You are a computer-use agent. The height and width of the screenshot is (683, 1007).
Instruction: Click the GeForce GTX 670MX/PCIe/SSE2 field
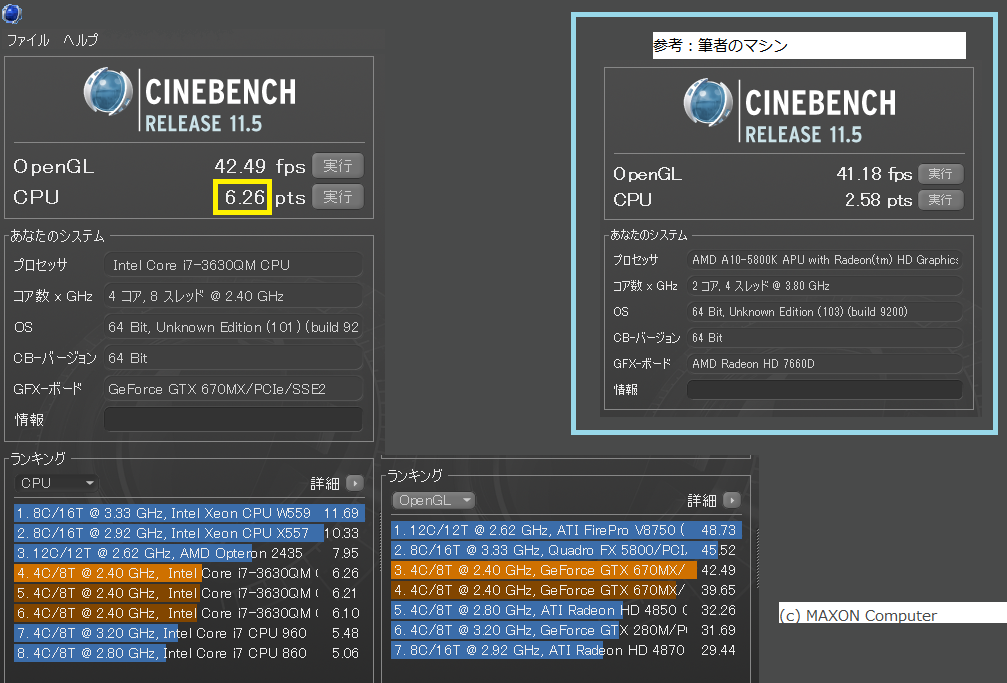click(x=233, y=389)
